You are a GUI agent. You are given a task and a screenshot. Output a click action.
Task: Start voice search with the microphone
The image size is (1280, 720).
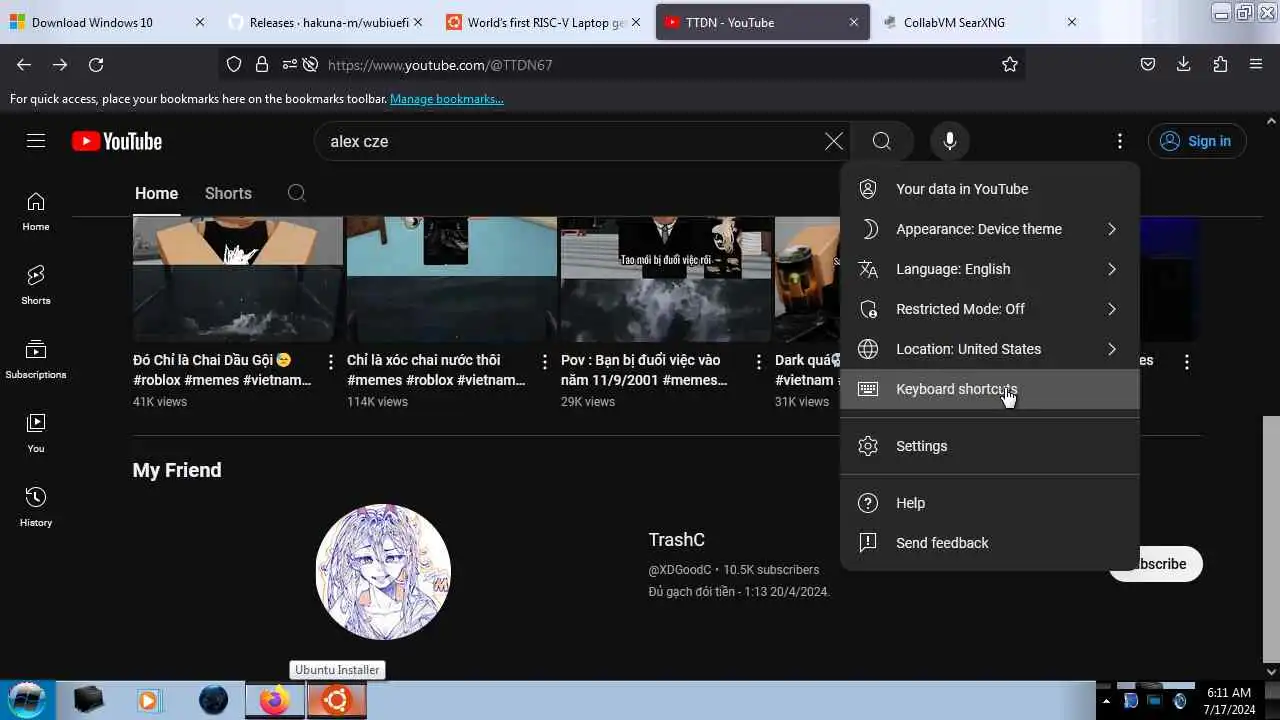(950, 141)
